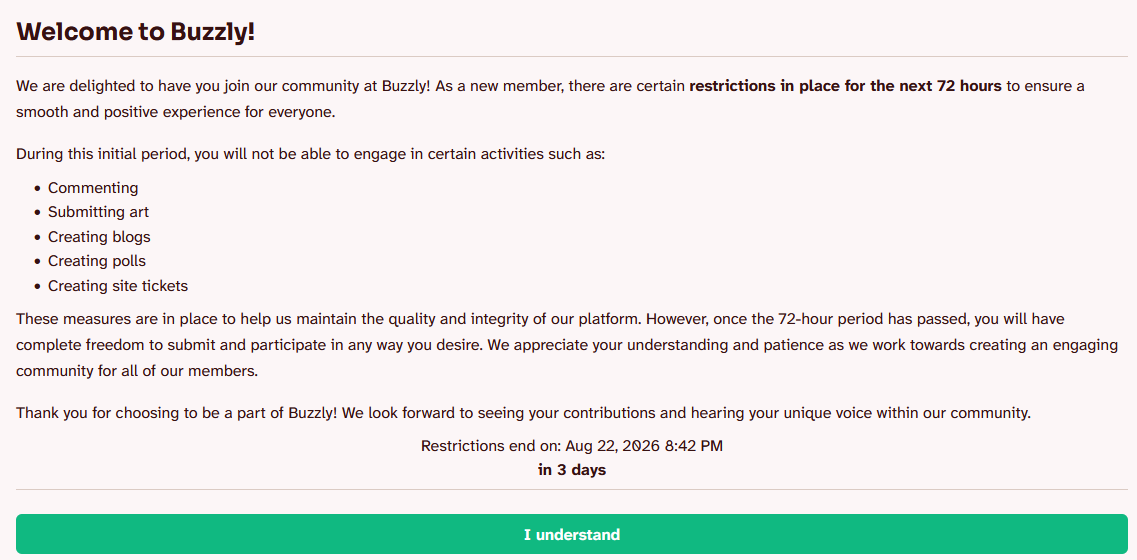Click the We are delighted intro paragraph
Image resolution: width=1137 pixels, height=560 pixels.
(550, 99)
